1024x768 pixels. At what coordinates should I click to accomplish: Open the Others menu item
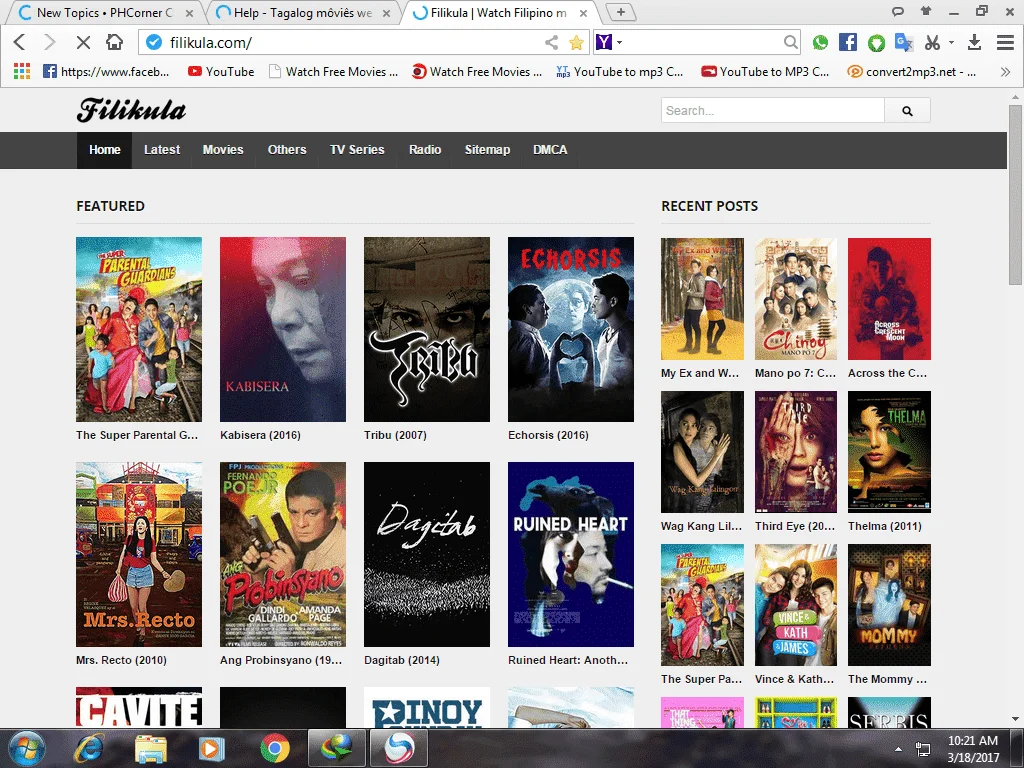287,150
